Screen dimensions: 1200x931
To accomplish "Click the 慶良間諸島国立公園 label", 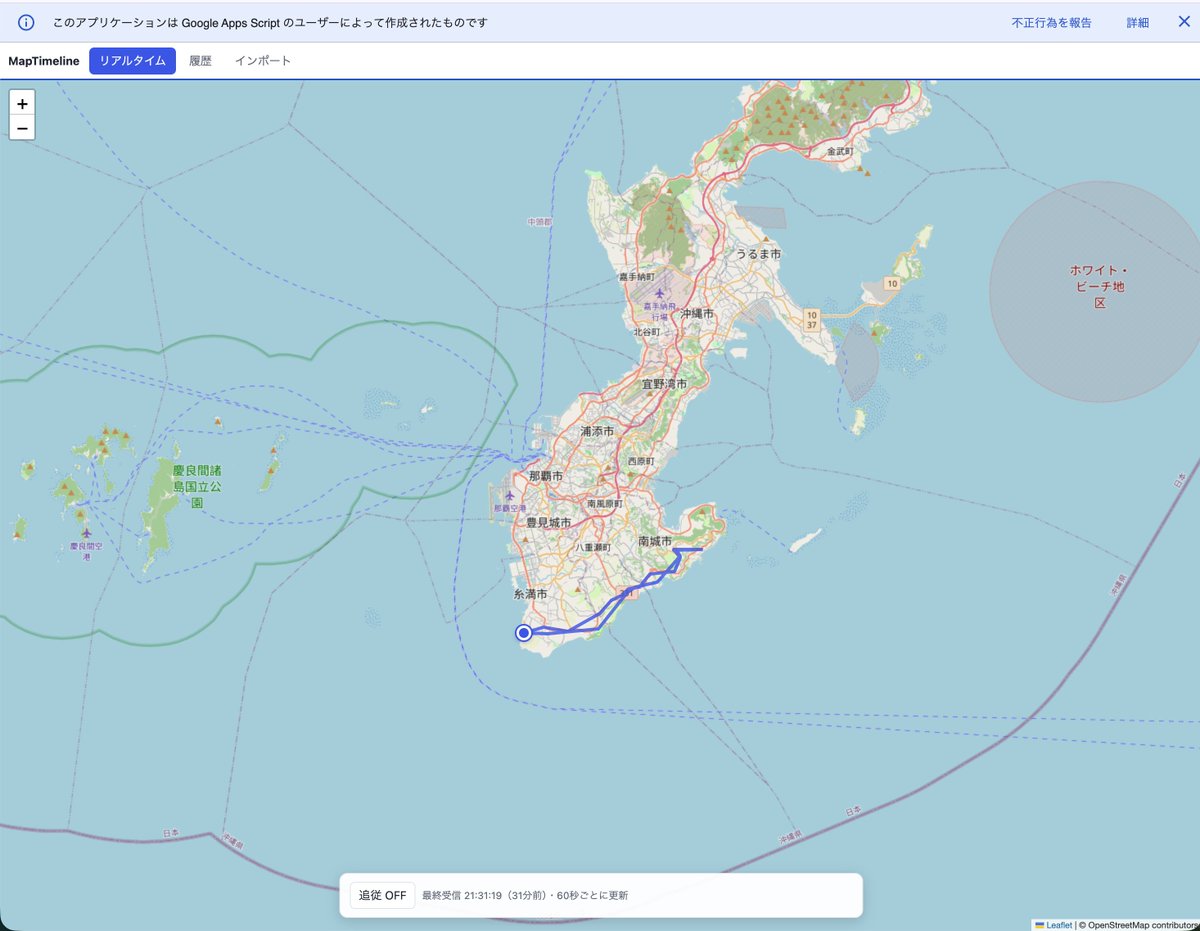I will (197, 486).
